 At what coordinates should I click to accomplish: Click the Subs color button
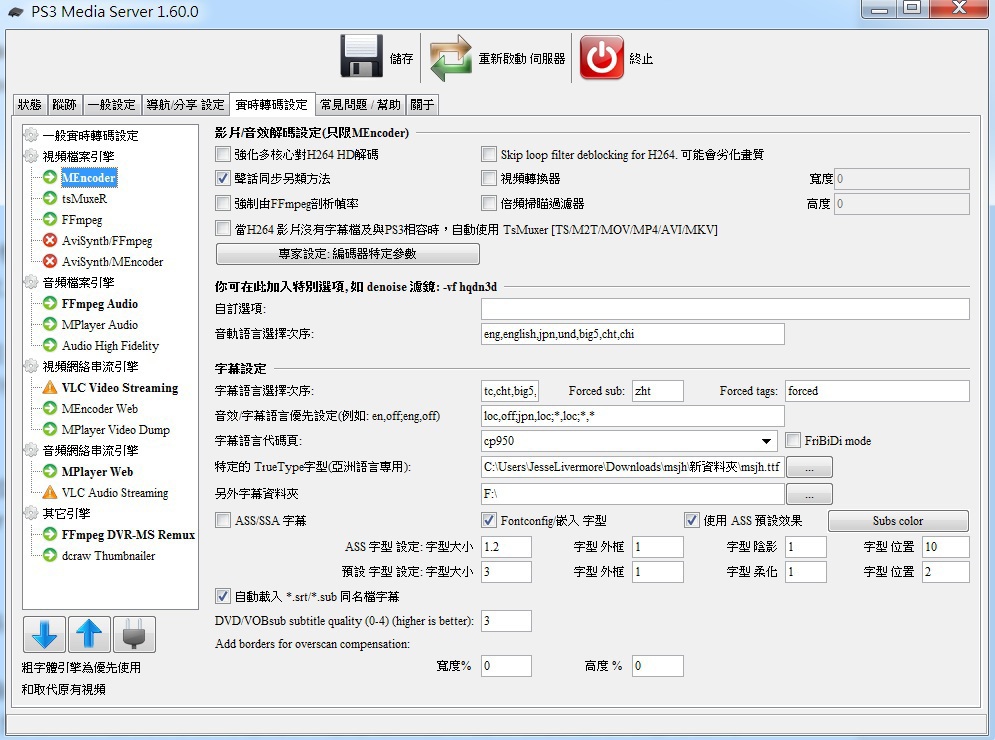coord(898,521)
